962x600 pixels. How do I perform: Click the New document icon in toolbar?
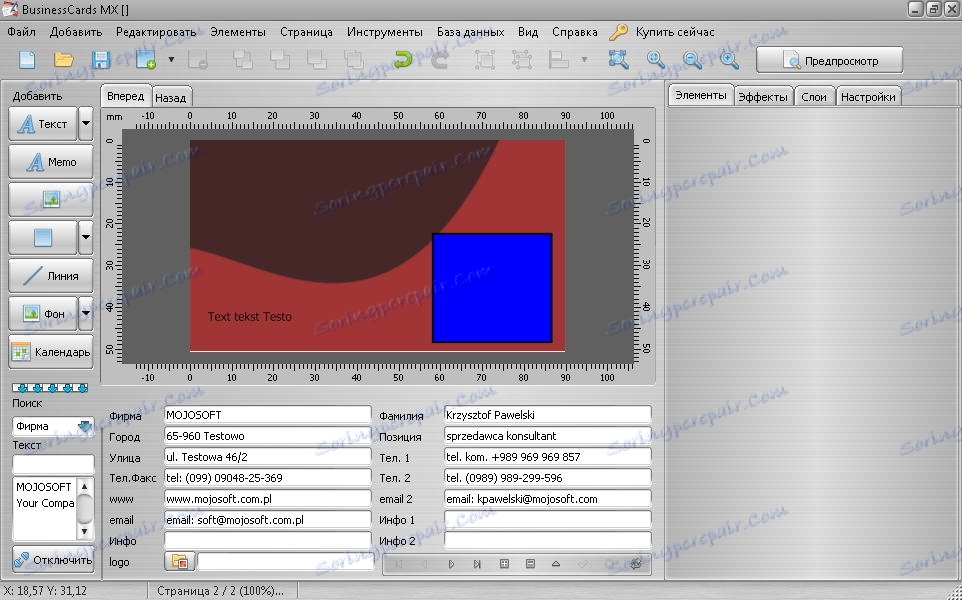[27, 60]
